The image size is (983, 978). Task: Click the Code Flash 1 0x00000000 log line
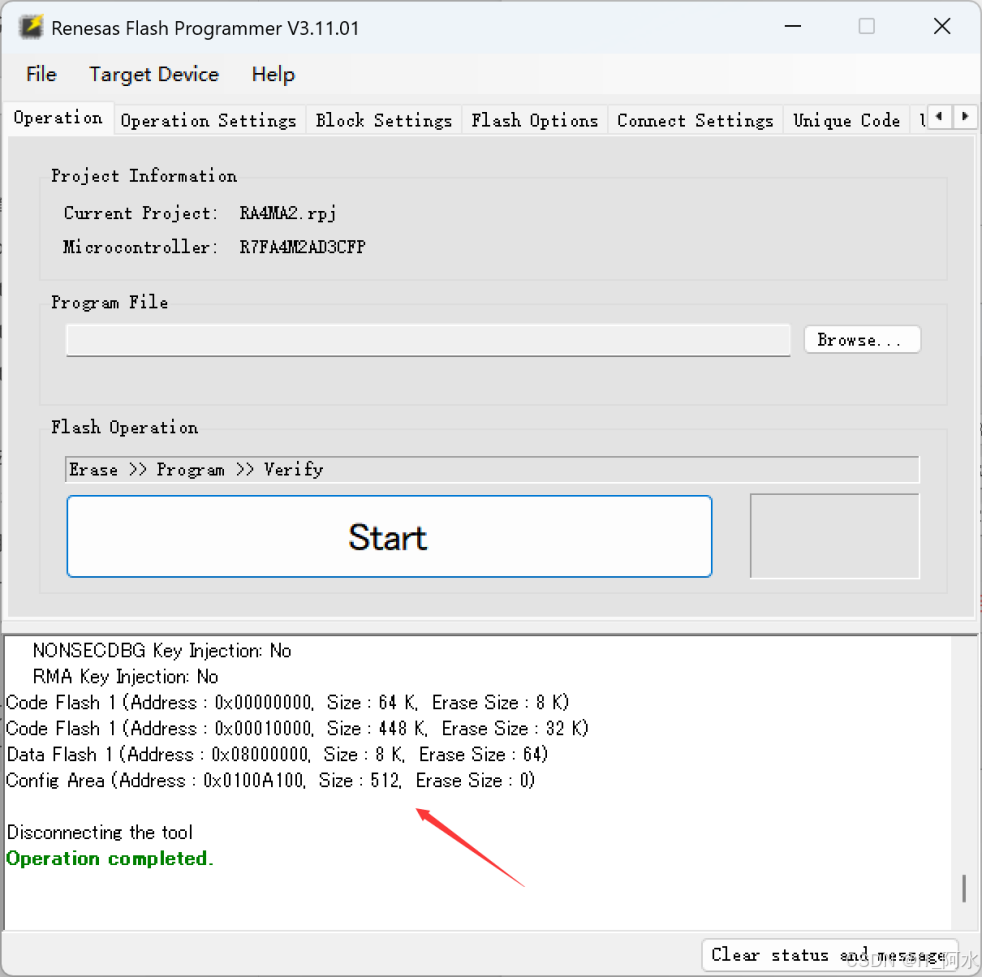[x=287, y=702]
